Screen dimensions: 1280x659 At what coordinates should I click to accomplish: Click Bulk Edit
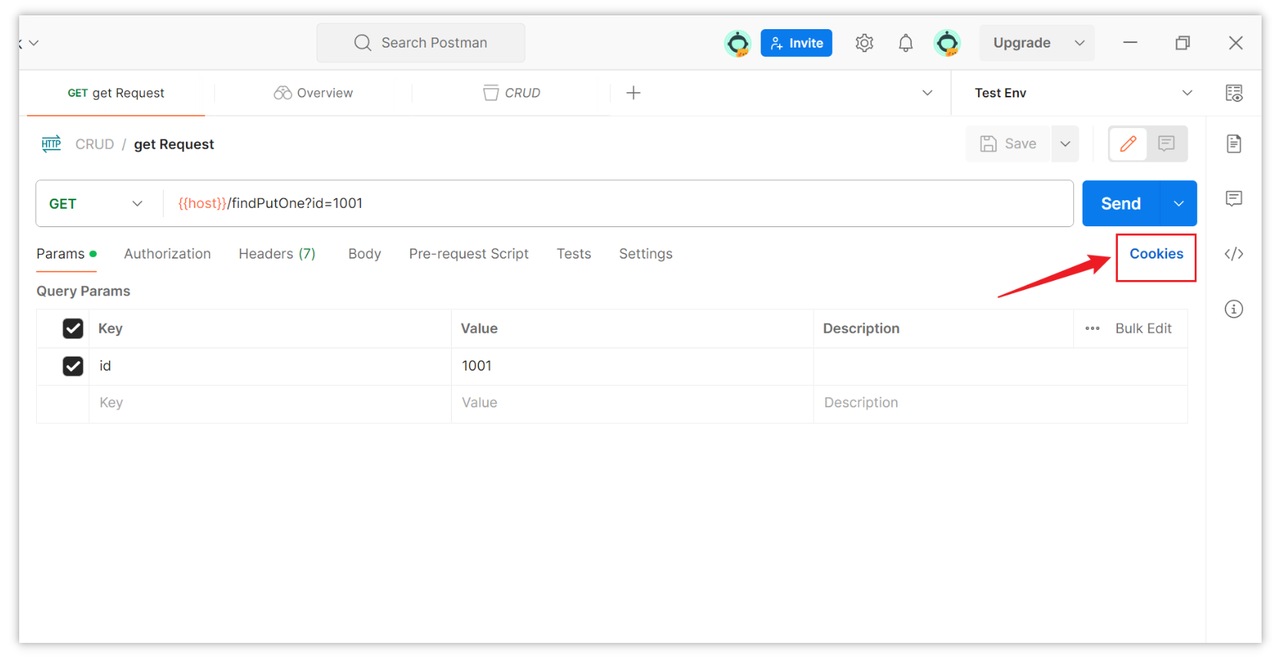pos(1143,328)
